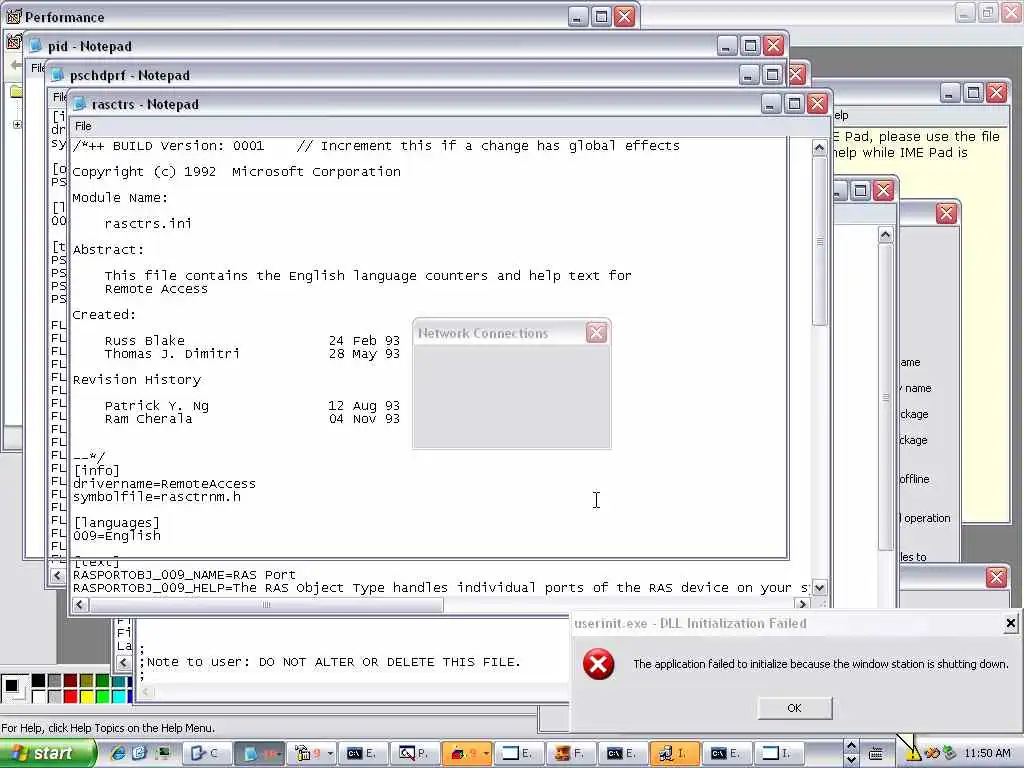Click 'Russ Blake' in the Notepad text
The image size is (1024, 768).
[144, 340]
